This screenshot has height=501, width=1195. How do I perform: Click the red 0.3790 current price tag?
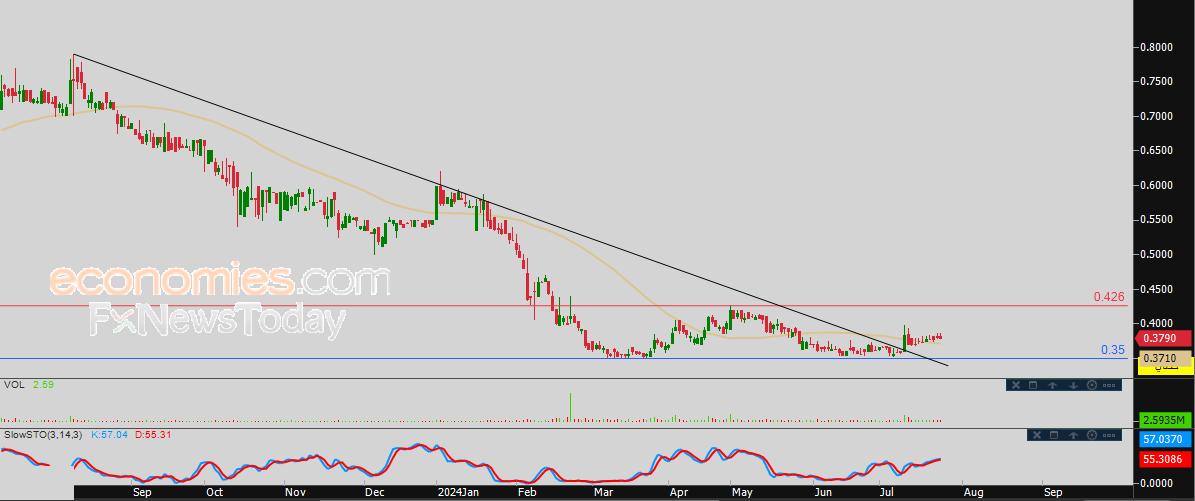point(1163,337)
